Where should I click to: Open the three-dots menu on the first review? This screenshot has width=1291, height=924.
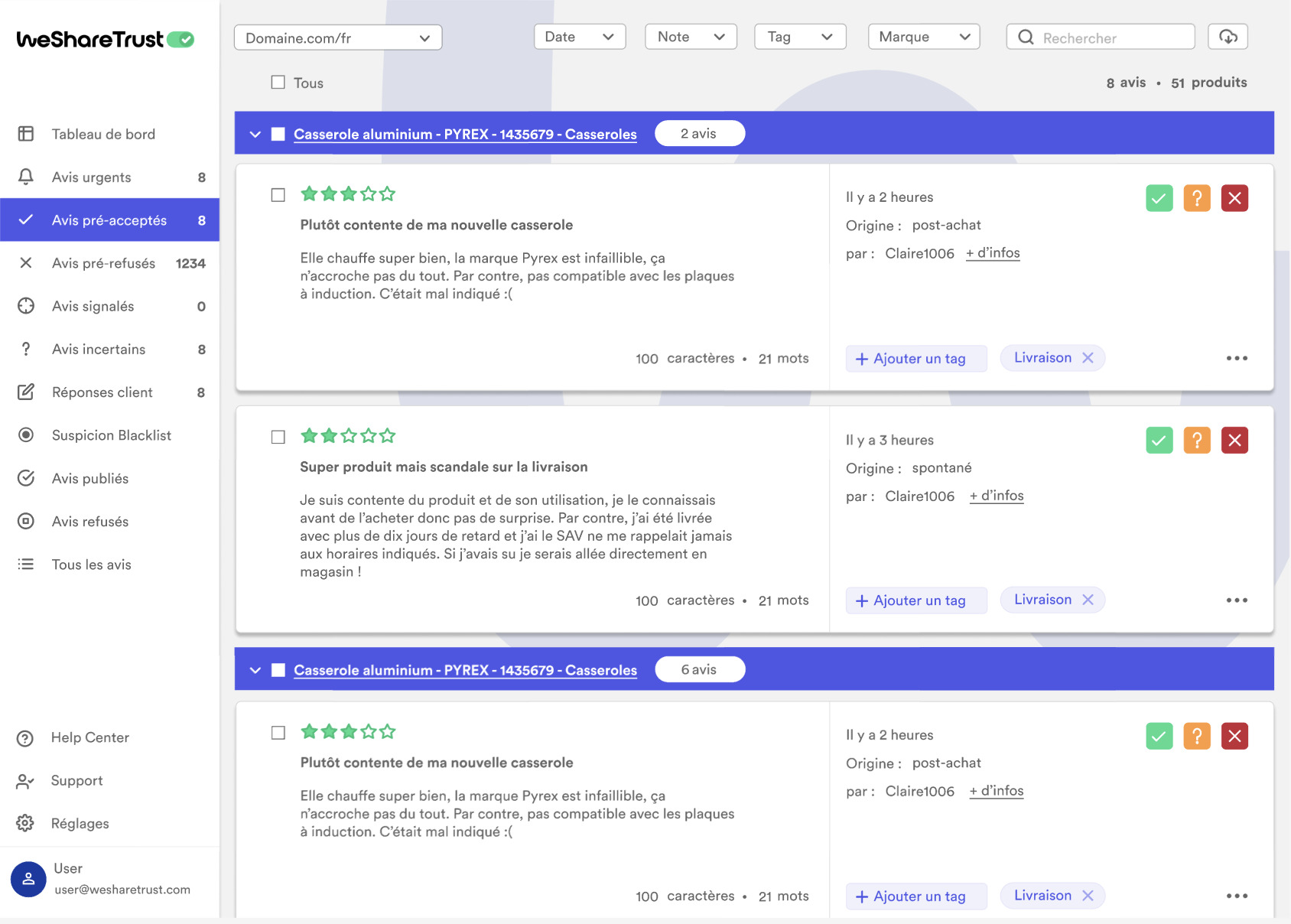[1236, 359]
